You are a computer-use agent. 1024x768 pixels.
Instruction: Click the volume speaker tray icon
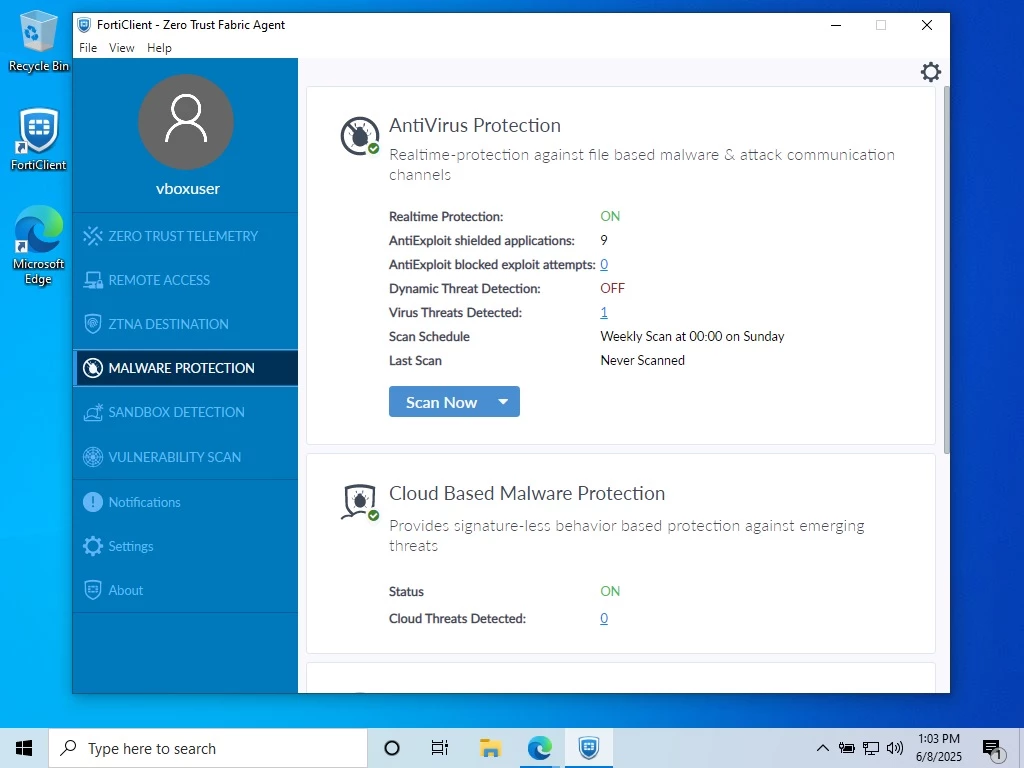895,748
